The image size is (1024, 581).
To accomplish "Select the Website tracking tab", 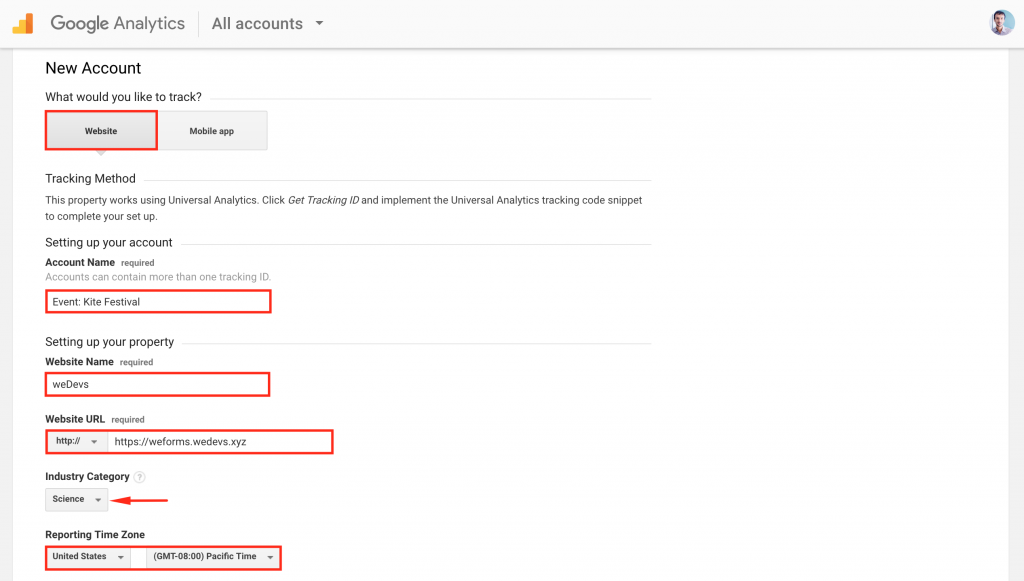I will tap(100, 130).
